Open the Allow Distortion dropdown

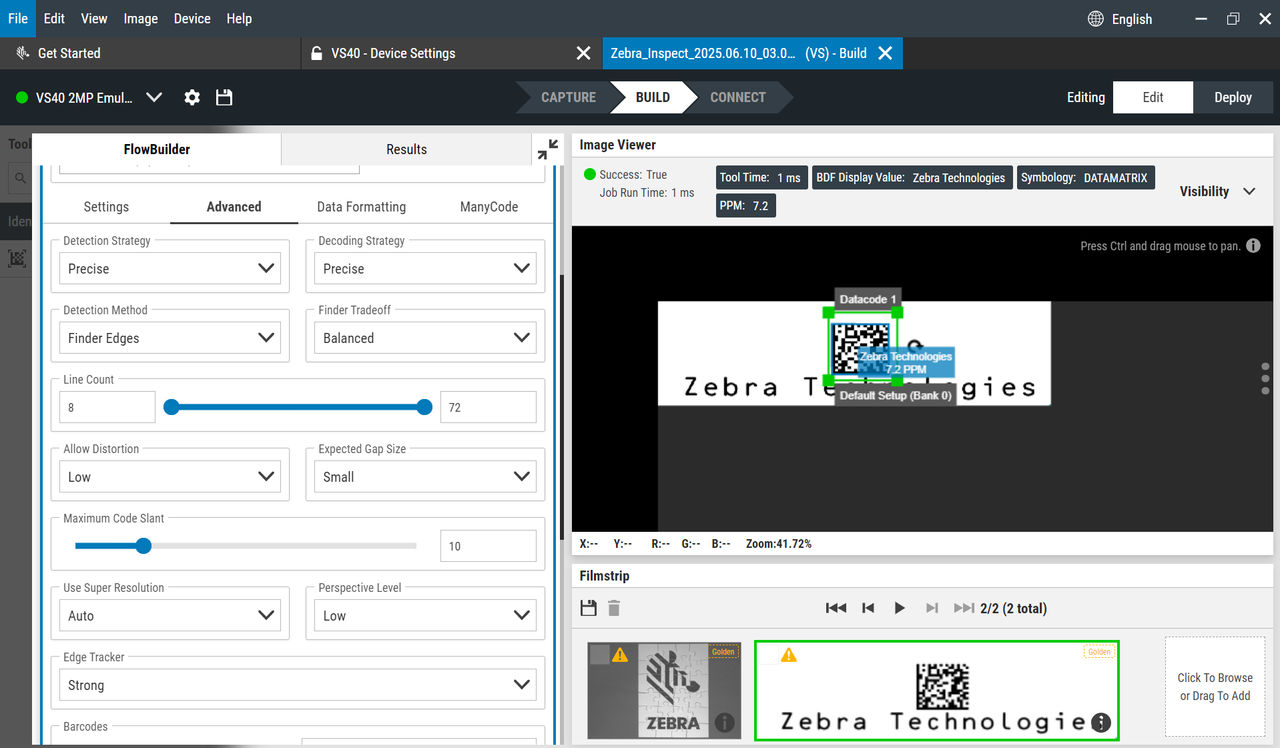pos(170,477)
